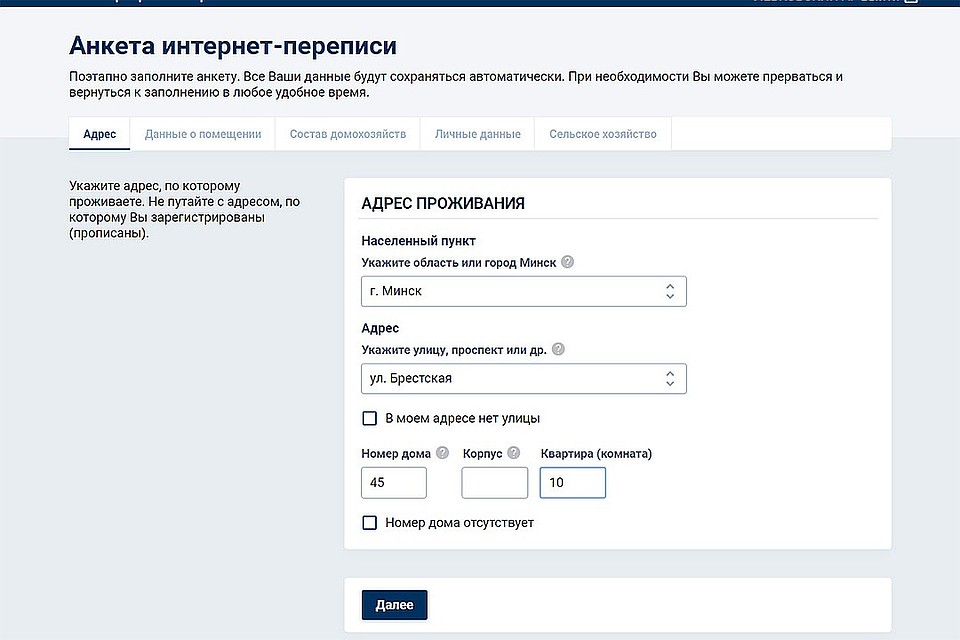Screen dimensions: 960x640
Task: Tick the 'В моем адресе нет улицы' checkbox
Action: point(370,418)
